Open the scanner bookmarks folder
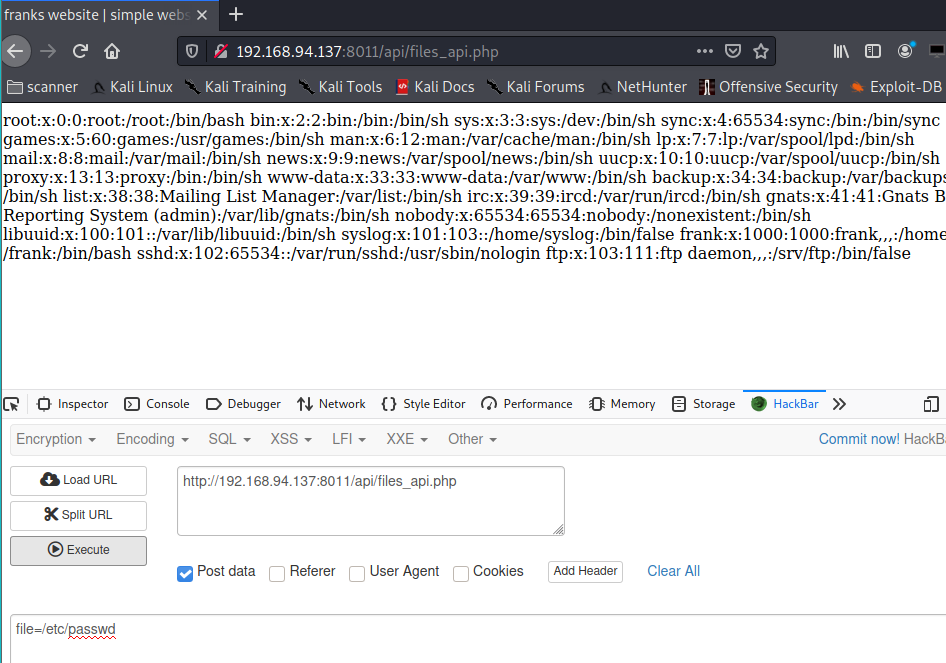 43,87
